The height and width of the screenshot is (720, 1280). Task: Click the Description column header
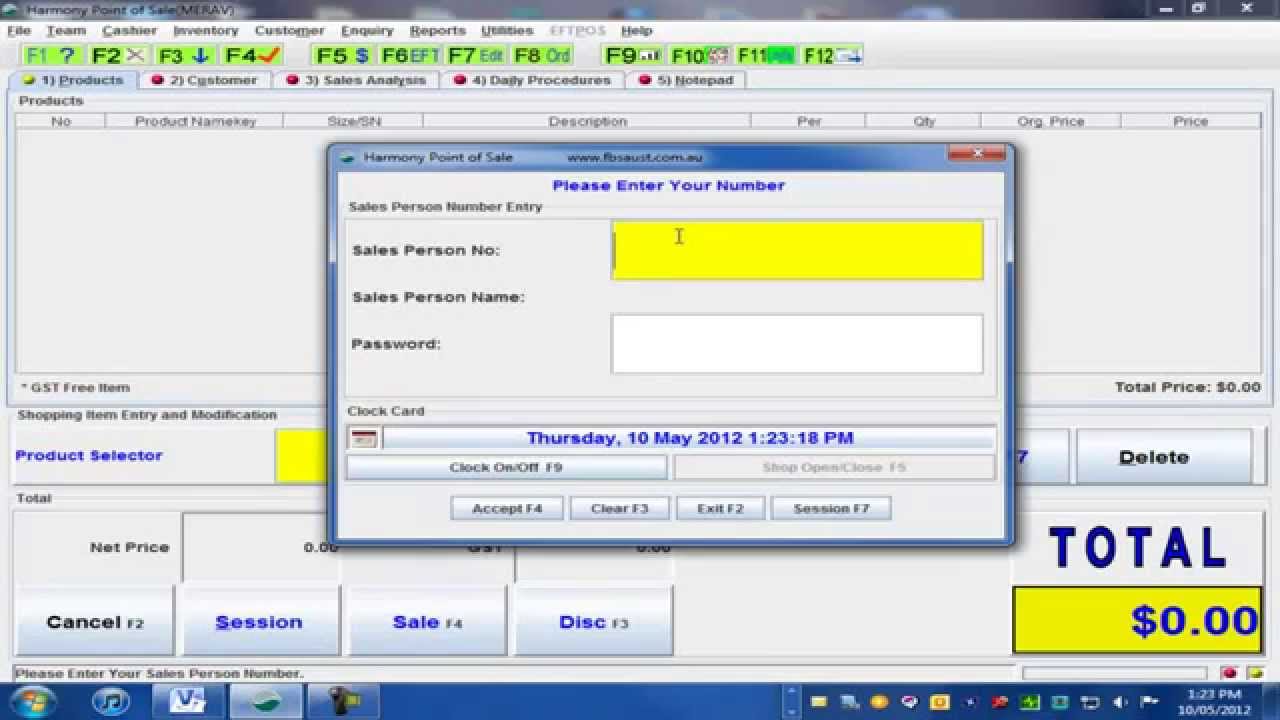587,121
